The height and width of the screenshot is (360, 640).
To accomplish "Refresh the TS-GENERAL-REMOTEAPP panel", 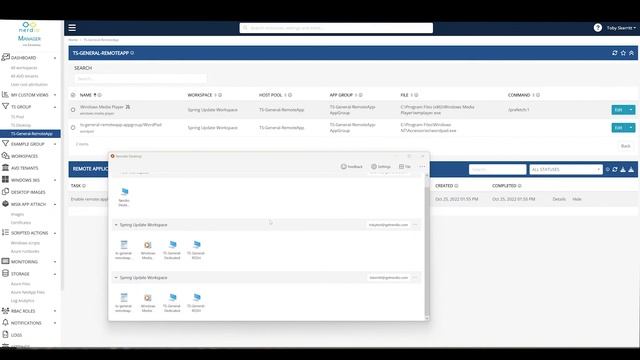I will pos(615,53).
